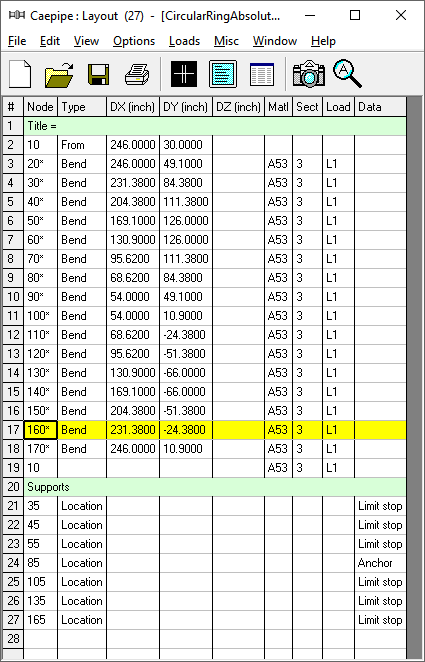Click the Matl column header
Screen dimensions: 425x662
click(278, 107)
